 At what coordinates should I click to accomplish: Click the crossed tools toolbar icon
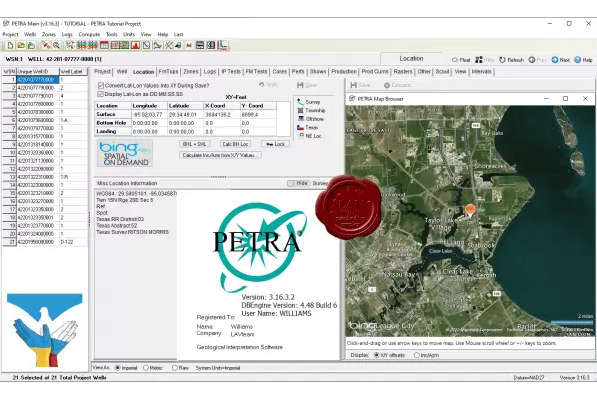(x=169, y=45)
